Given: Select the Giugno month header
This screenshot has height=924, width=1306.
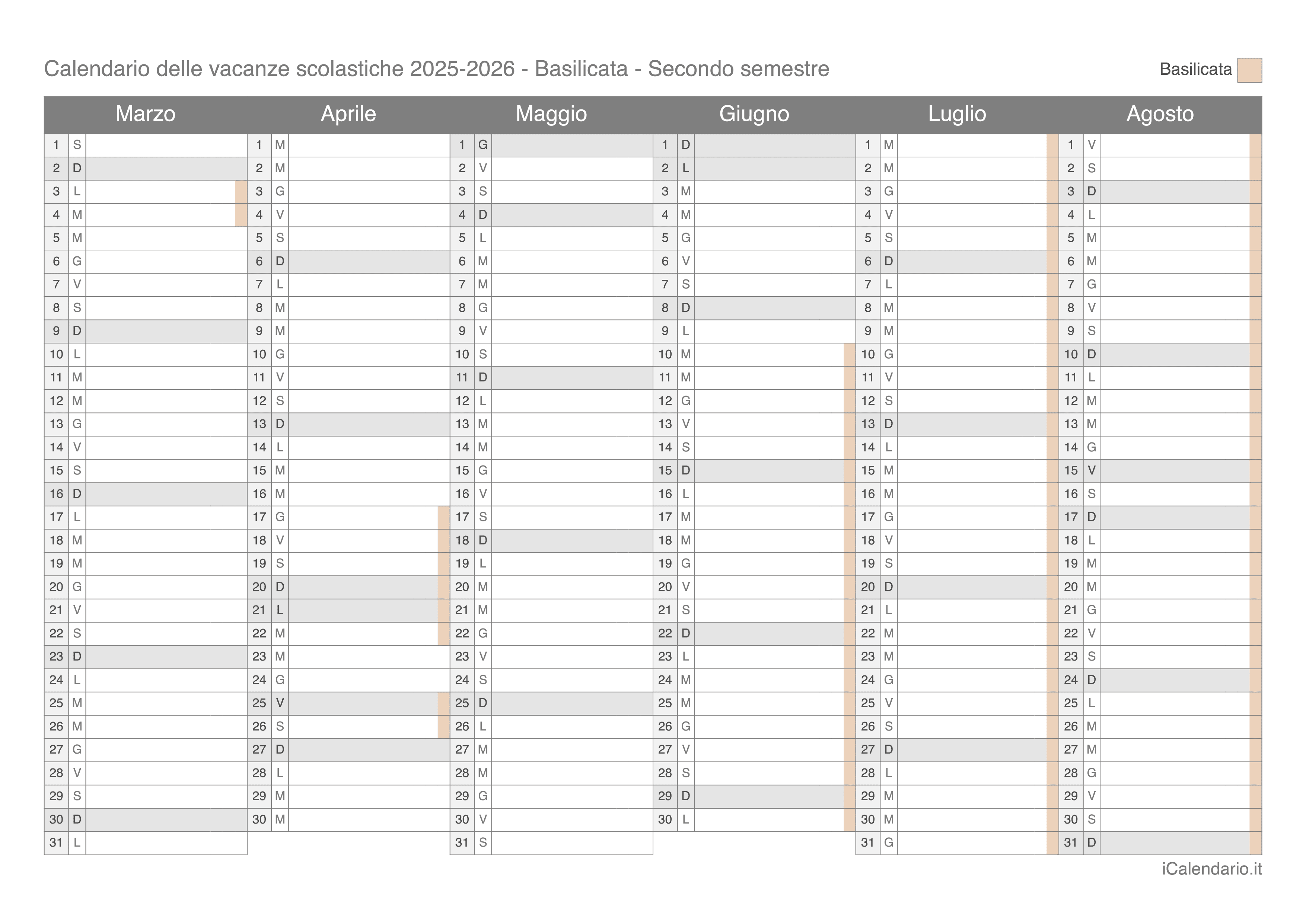Looking at the screenshot, I should [x=754, y=114].
